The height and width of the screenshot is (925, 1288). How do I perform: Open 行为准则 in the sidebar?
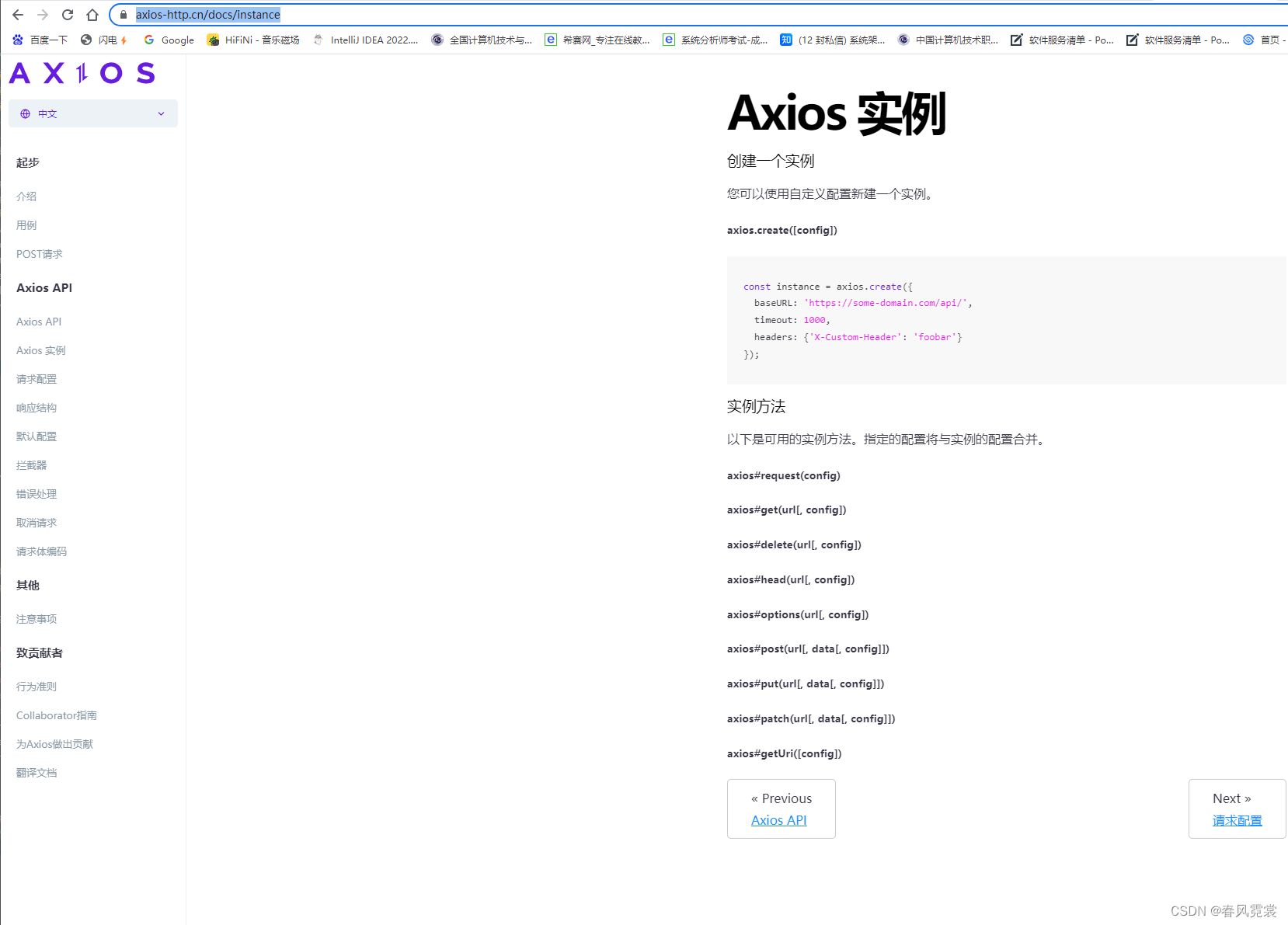37,687
